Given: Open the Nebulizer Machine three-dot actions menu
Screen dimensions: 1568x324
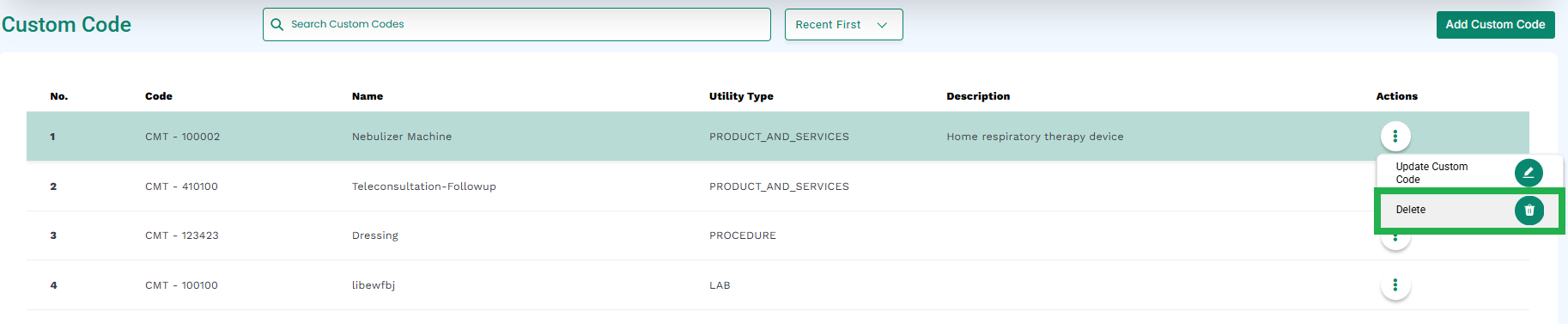Looking at the screenshot, I should 1395,136.
